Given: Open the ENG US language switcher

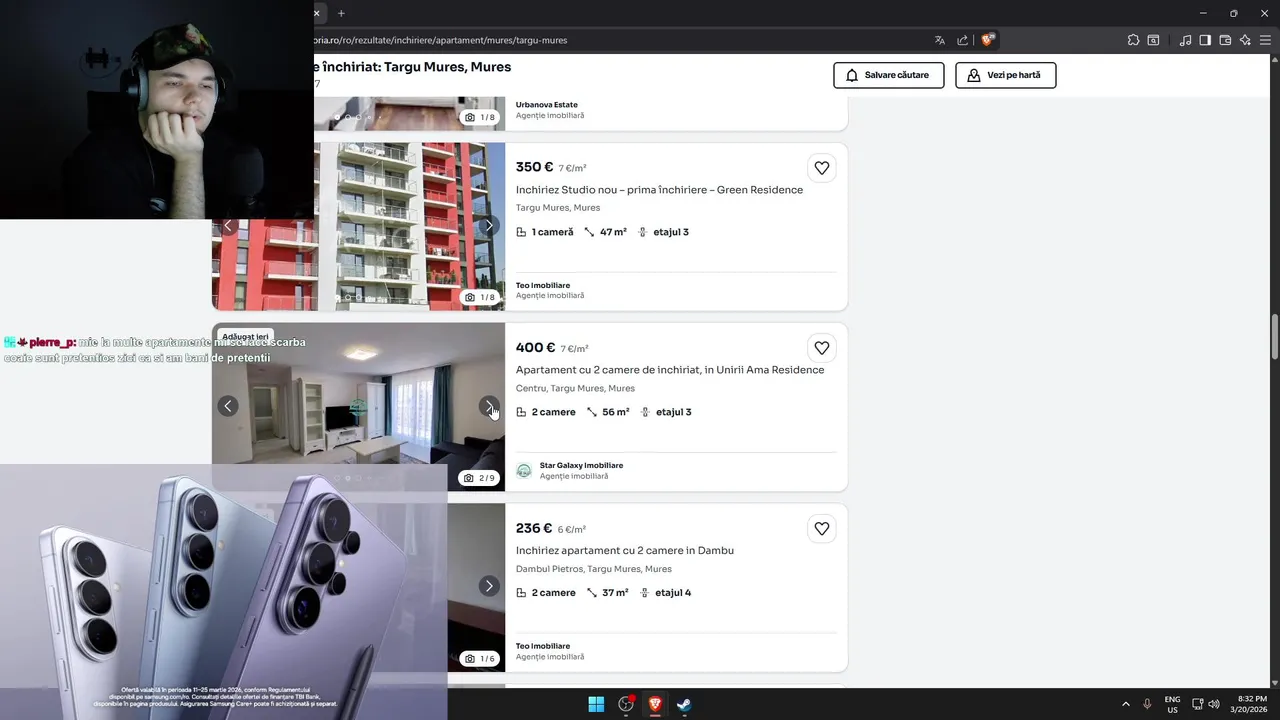Looking at the screenshot, I should 1172,704.
